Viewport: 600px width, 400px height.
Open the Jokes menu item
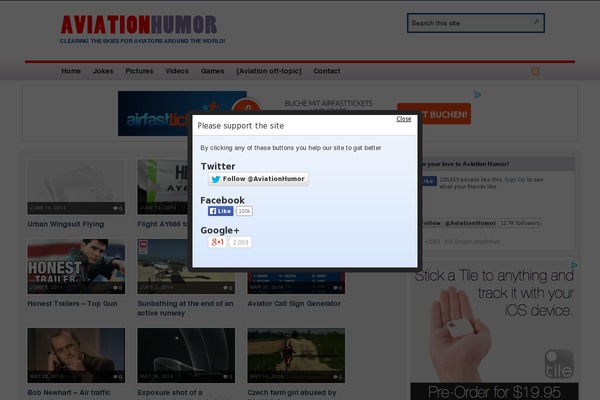103,71
